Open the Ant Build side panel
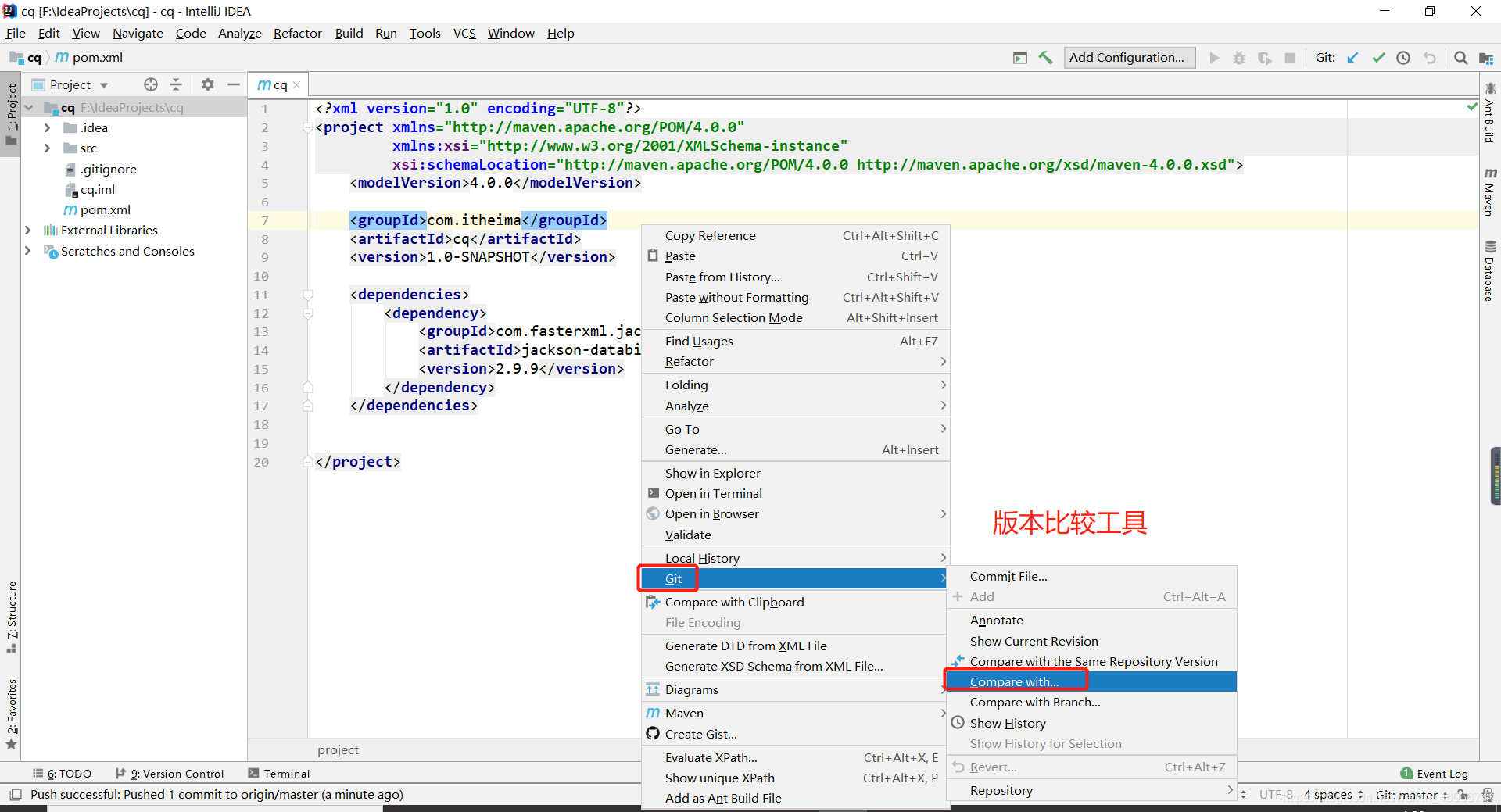 point(1490,113)
